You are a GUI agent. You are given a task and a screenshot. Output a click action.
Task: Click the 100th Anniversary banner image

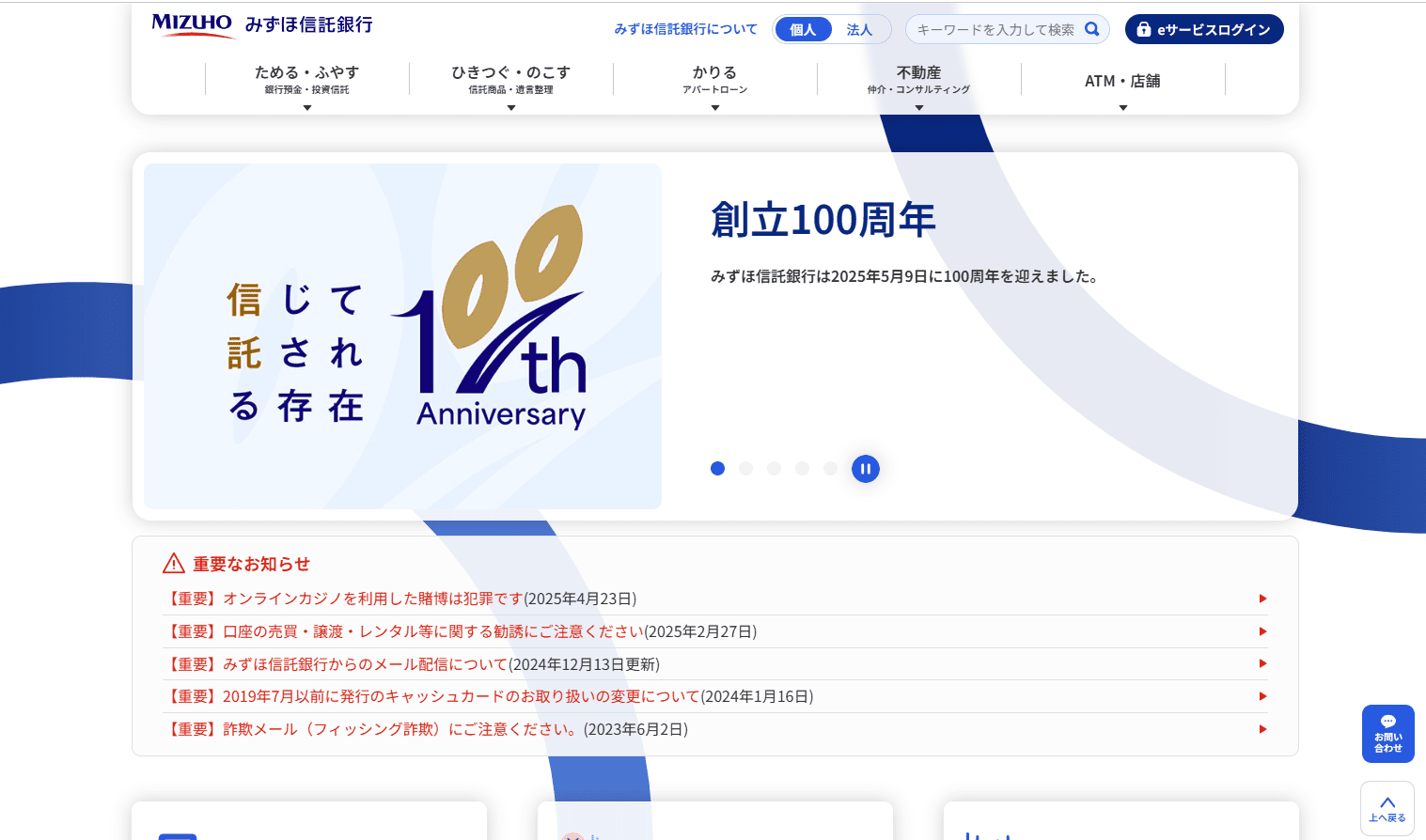[402, 336]
